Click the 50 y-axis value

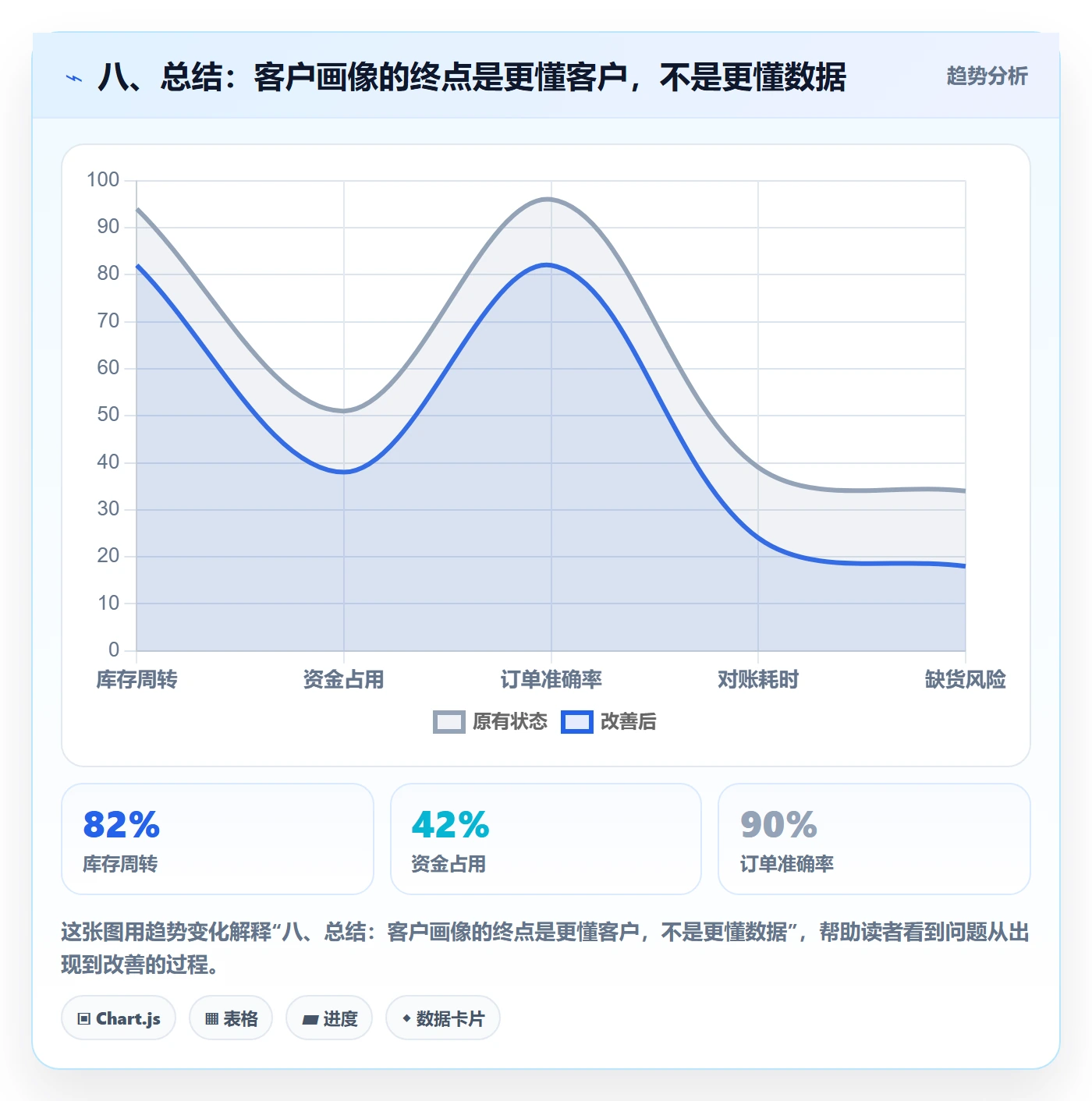(x=108, y=415)
